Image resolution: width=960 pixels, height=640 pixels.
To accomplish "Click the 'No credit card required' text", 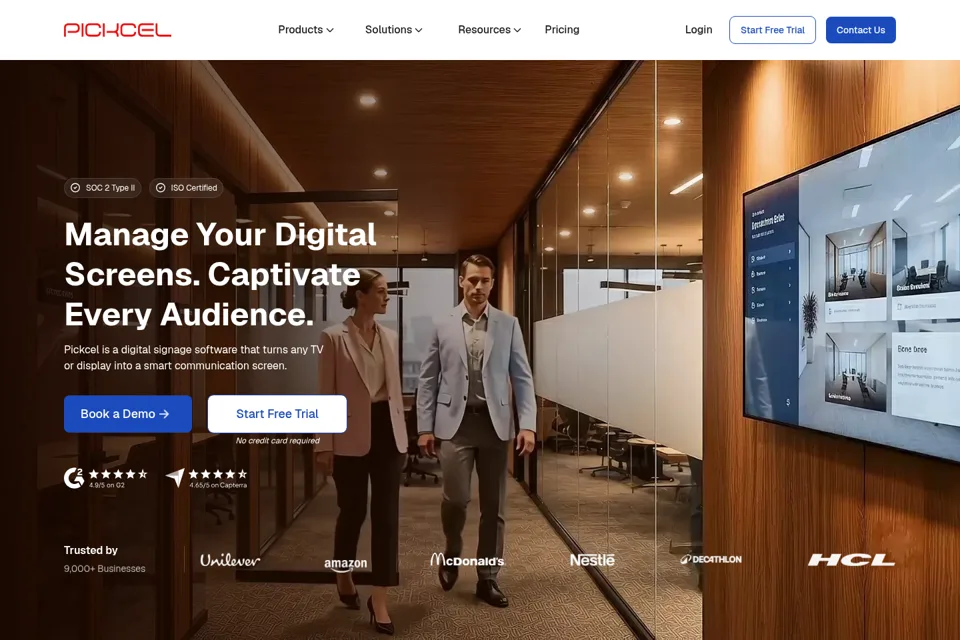I will coord(277,440).
